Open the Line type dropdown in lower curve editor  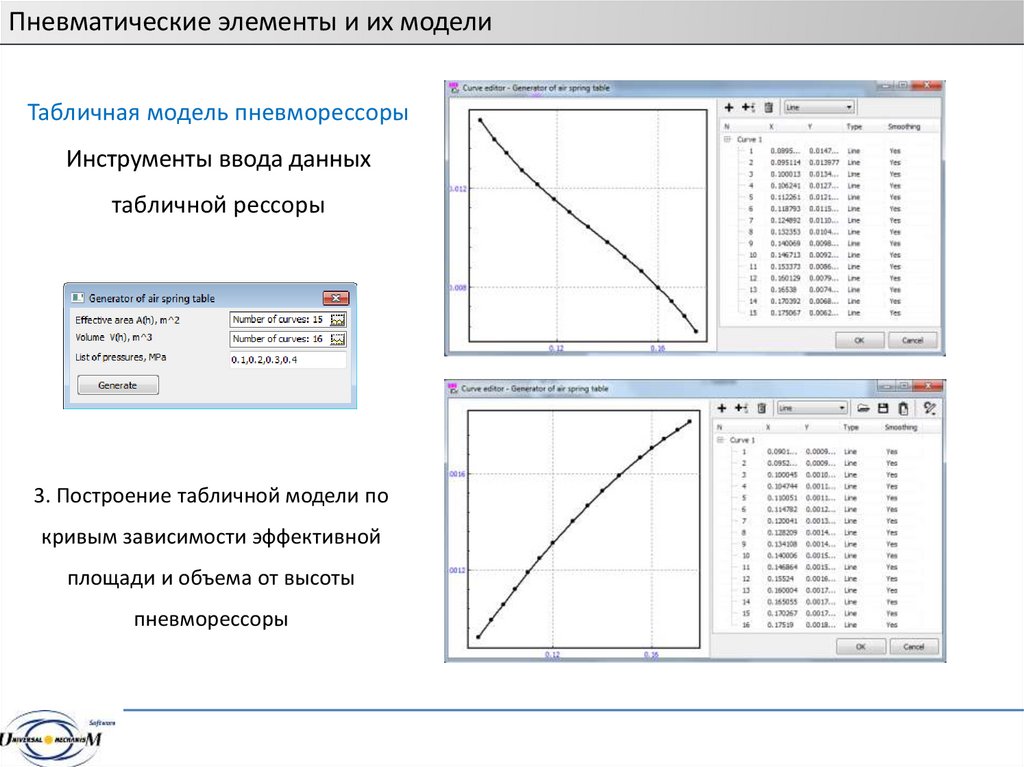(812, 408)
